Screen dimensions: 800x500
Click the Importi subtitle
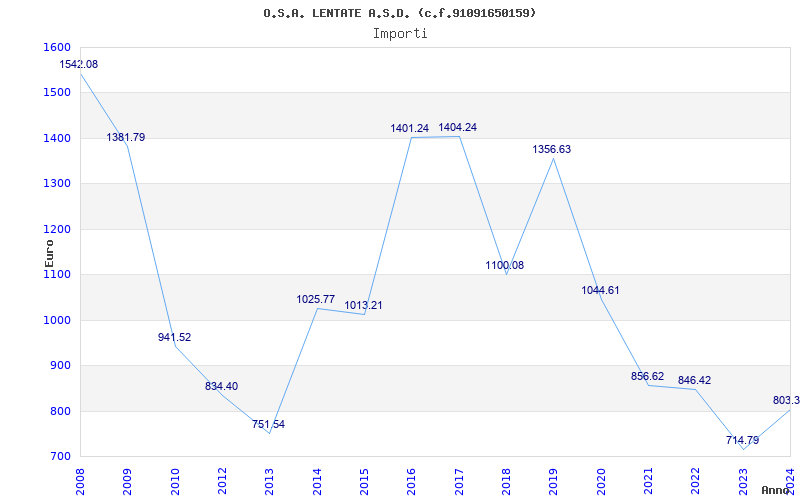tap(400, 34)
